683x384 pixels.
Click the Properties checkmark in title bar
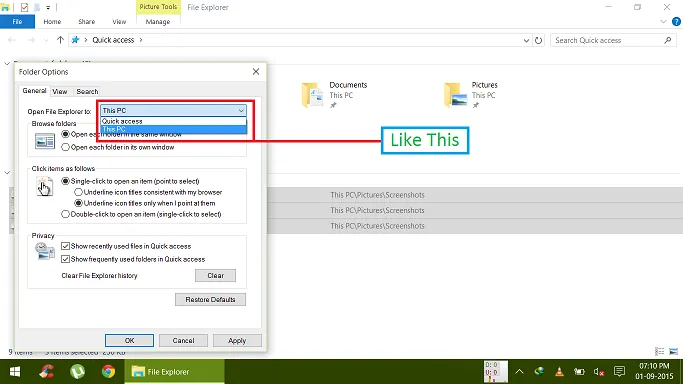tap(24, 7)
